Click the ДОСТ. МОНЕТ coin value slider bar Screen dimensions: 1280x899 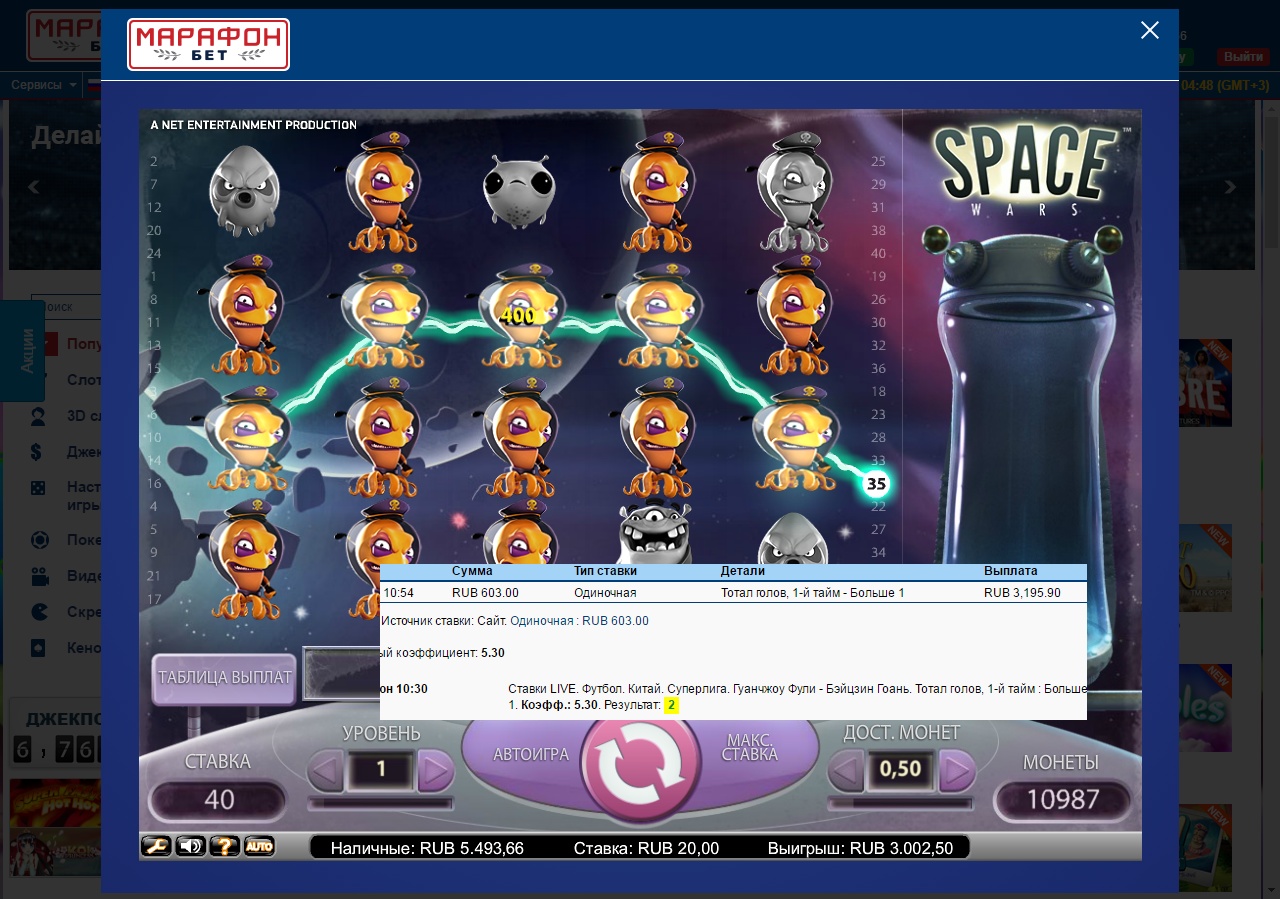[x=901, y=803]
